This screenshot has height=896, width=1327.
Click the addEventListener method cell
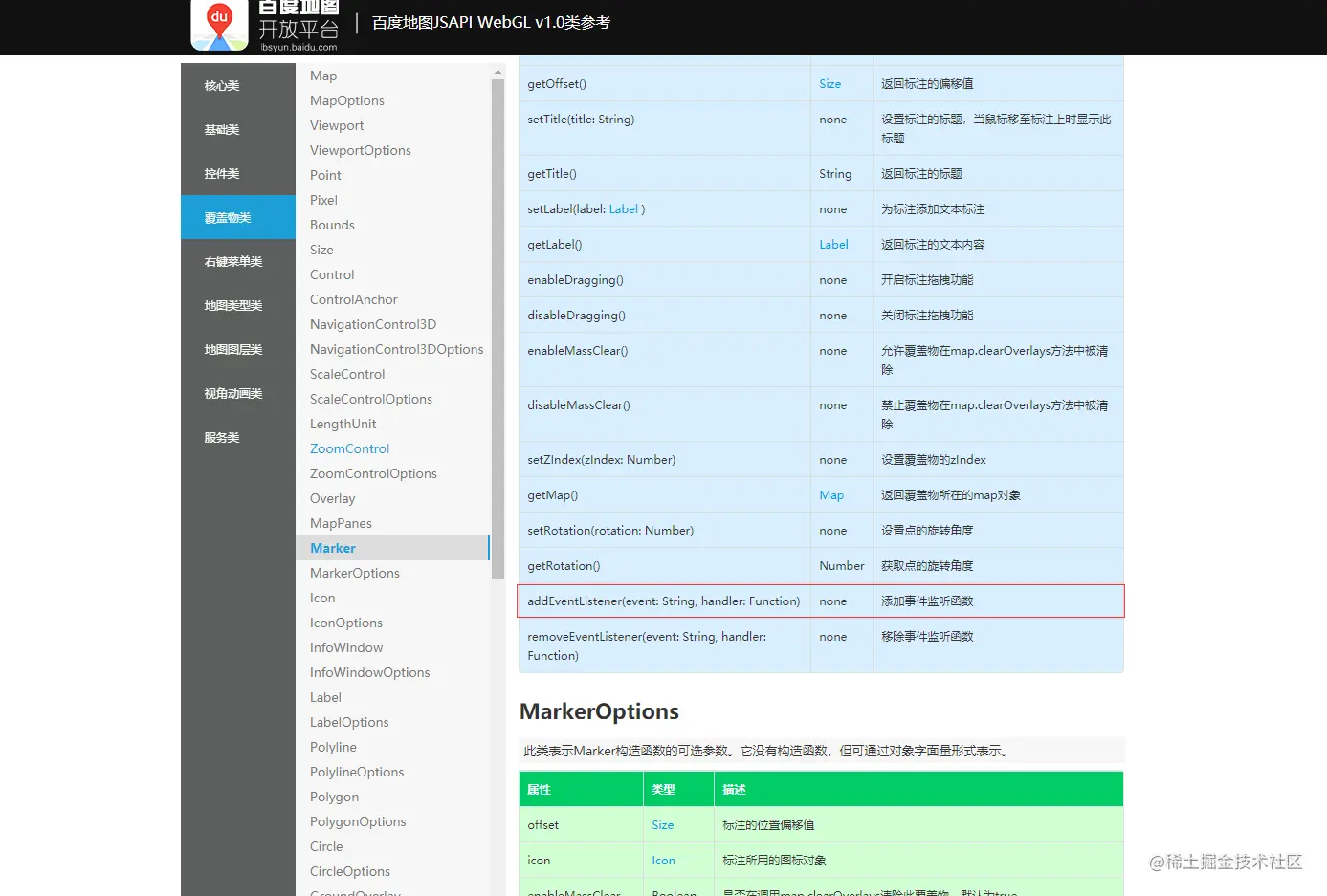(664, 601)
